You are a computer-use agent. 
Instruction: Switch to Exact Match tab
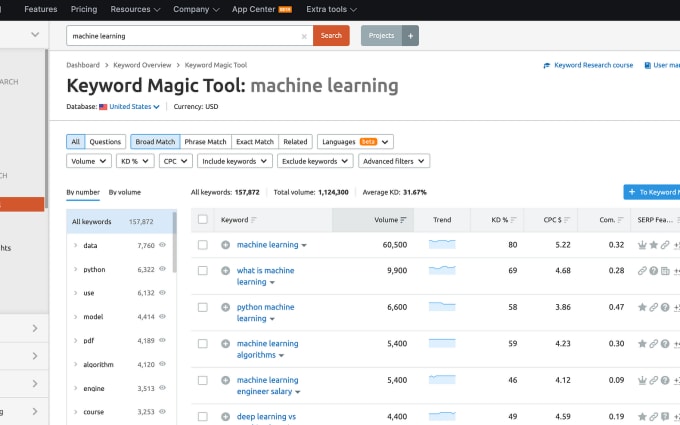(255, 142)
